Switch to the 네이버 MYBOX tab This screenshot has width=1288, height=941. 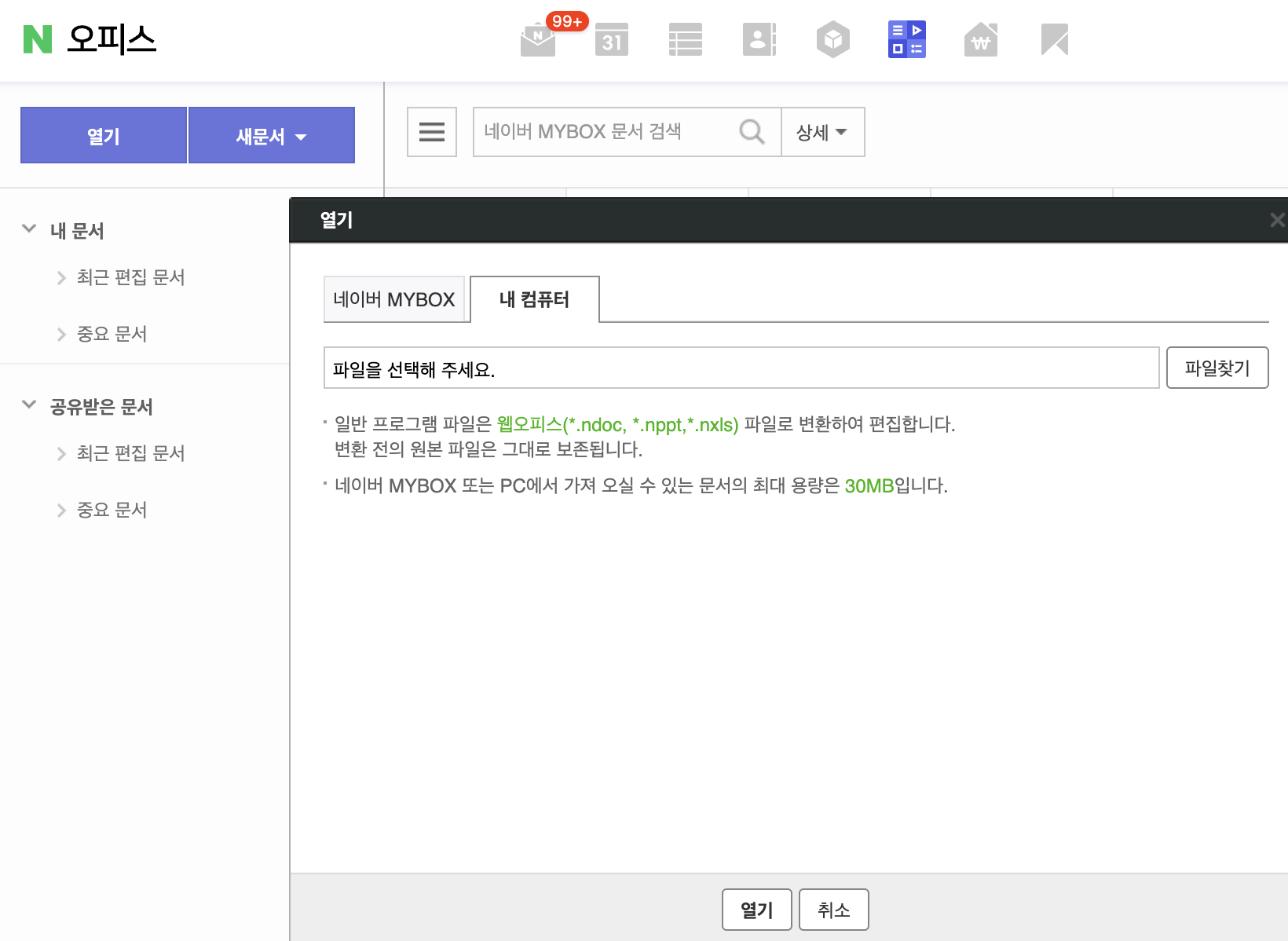(x=394, y=299)
